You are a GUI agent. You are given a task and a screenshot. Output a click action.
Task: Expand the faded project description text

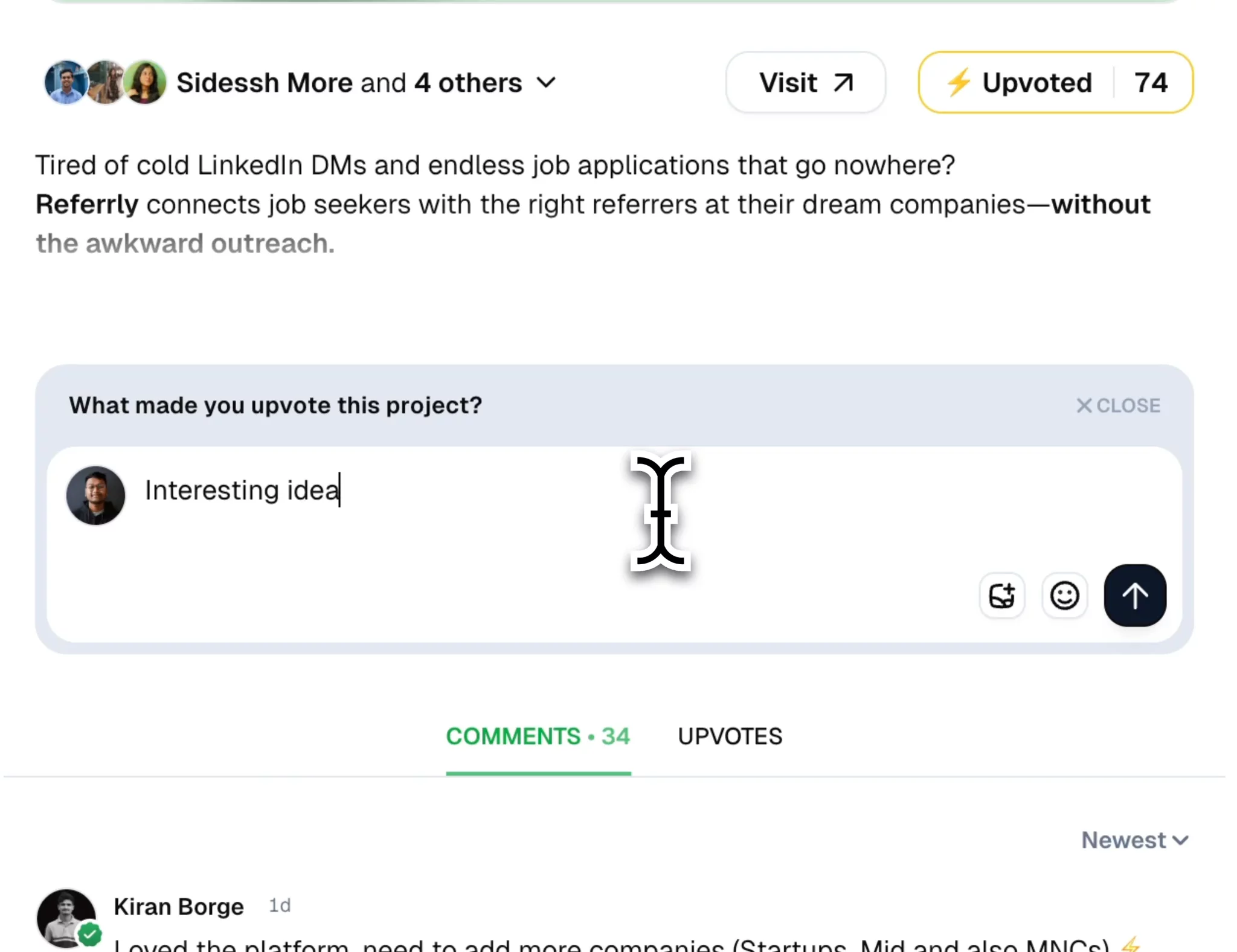click(x=185, y=243)
